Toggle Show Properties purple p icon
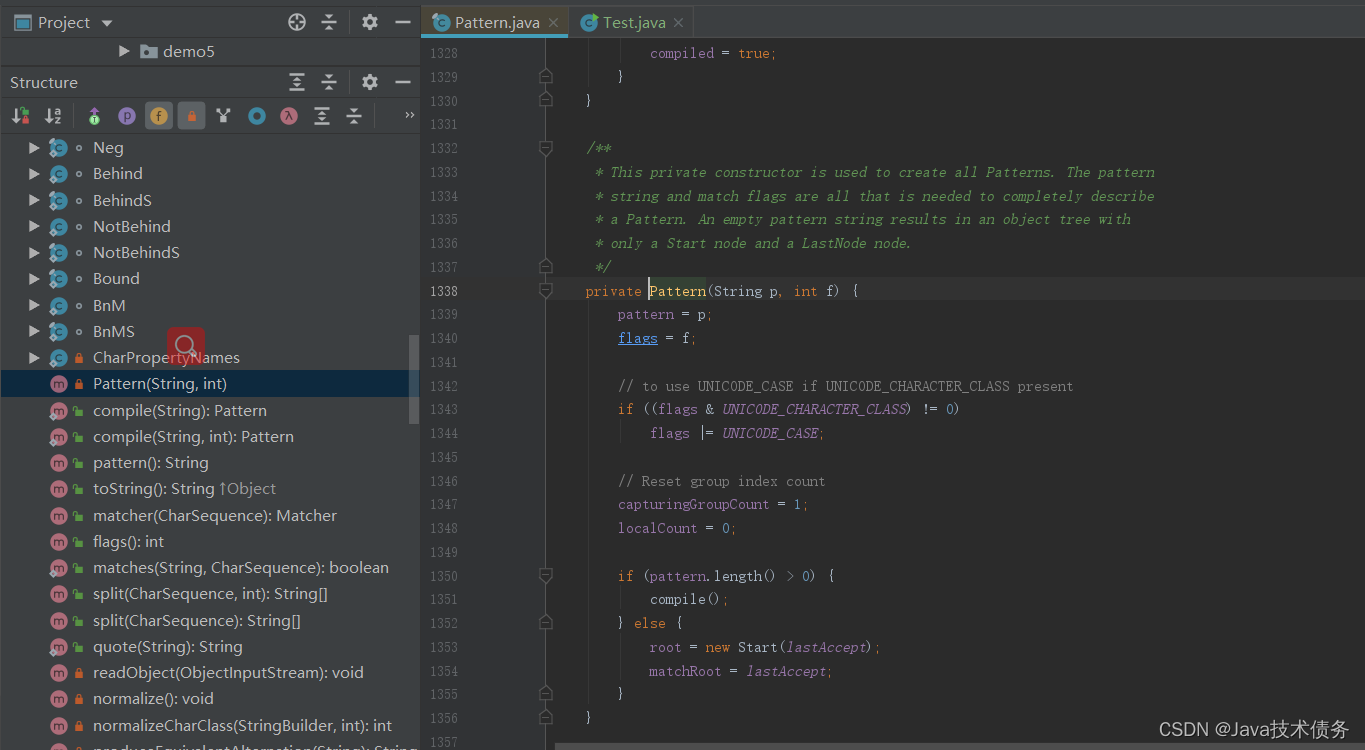This screenshot has width=1365, height=750. tap(126, 116)
